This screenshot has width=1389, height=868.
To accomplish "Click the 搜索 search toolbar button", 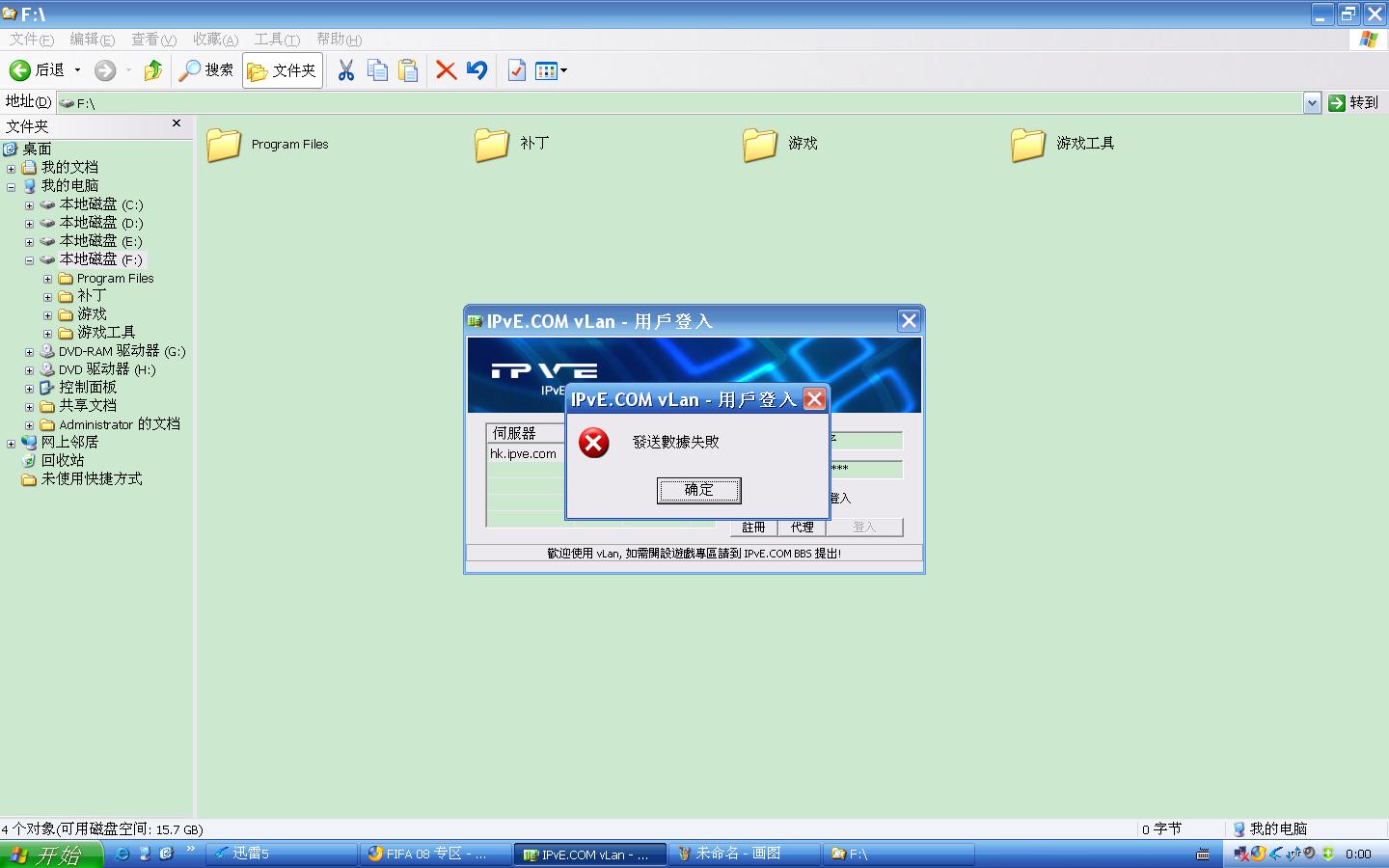I will (206, 70).
